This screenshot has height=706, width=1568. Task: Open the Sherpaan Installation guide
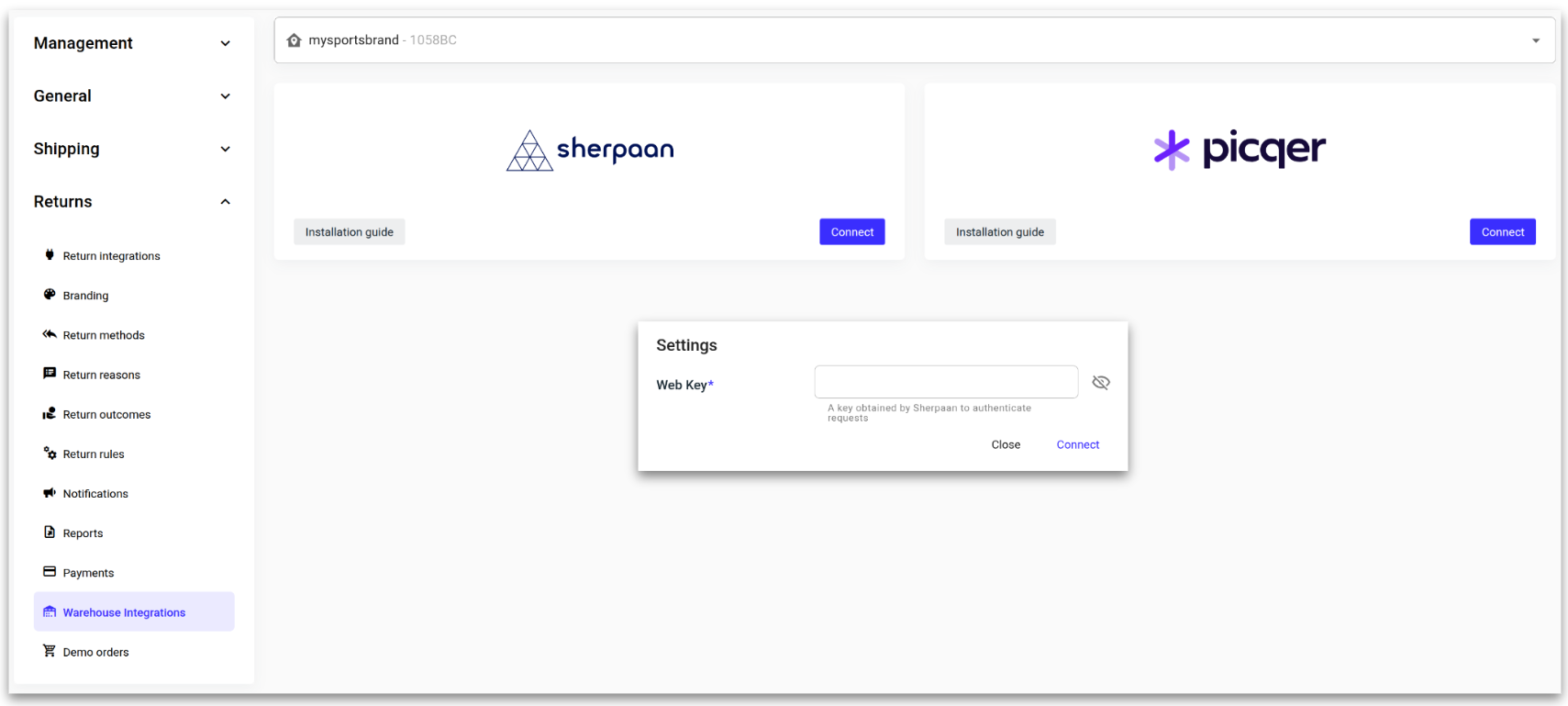pyautogui.click(x=349, y=232)
